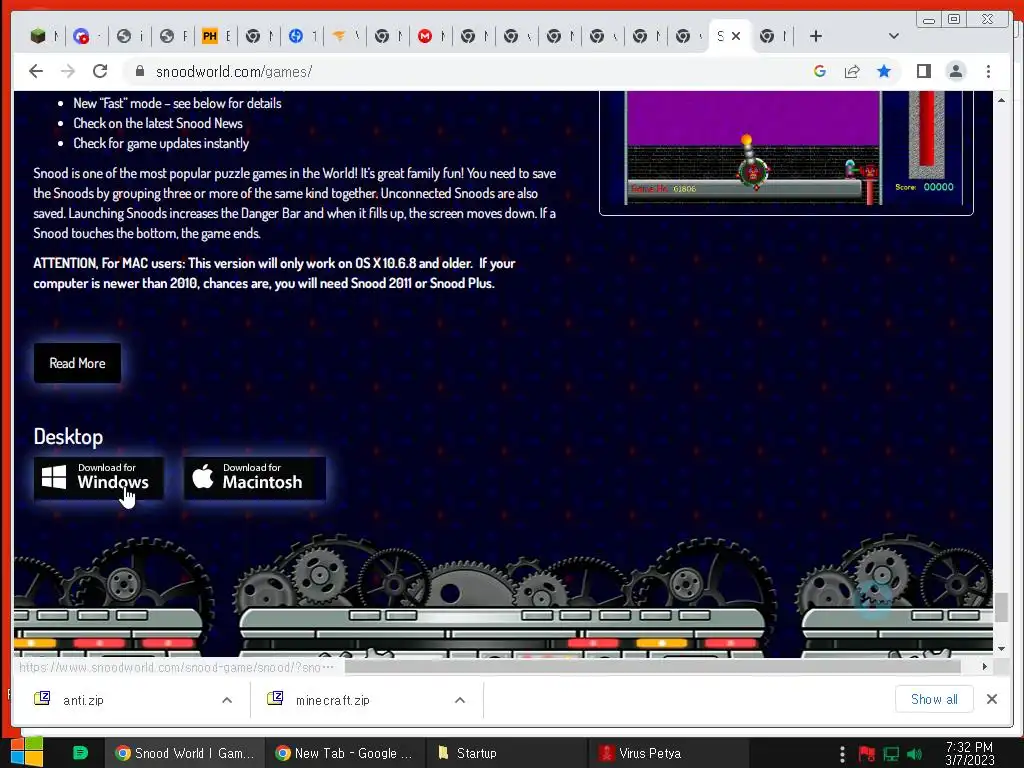Viewport: 1024px width, 768px height.
Task: Open the Chrome three-dot menu
Action: (x=988, y=71)
